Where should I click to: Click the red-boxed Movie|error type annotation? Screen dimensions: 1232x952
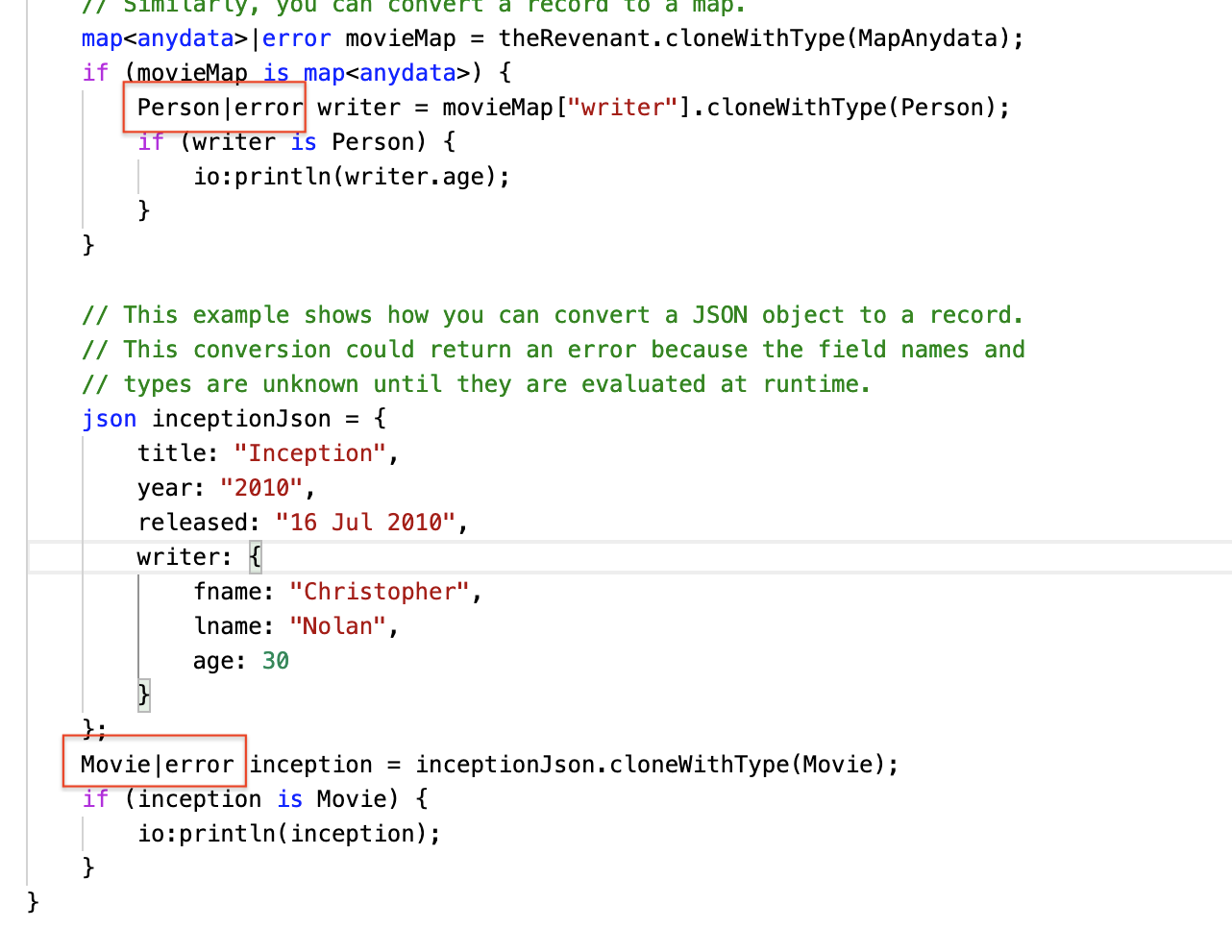[154, 763]
